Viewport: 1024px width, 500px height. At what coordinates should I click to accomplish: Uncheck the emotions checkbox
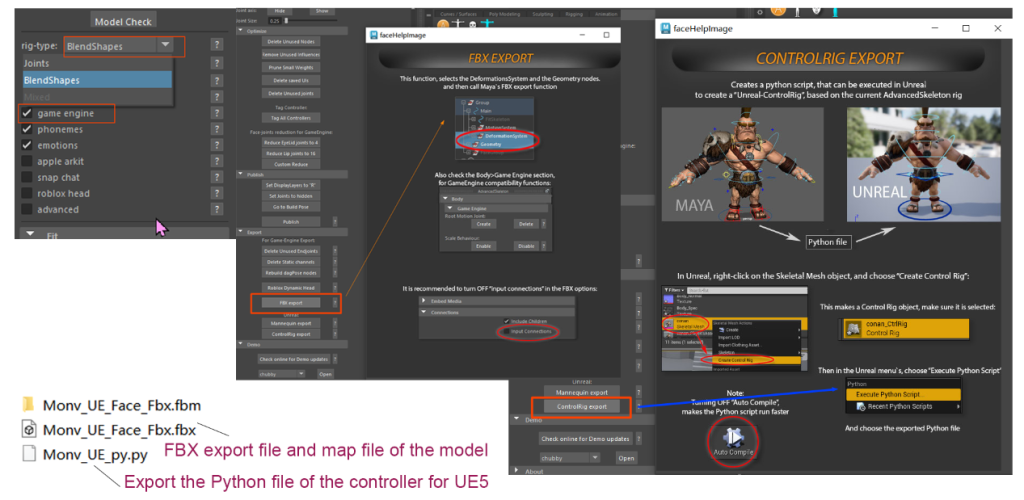(x=27, y=146)
